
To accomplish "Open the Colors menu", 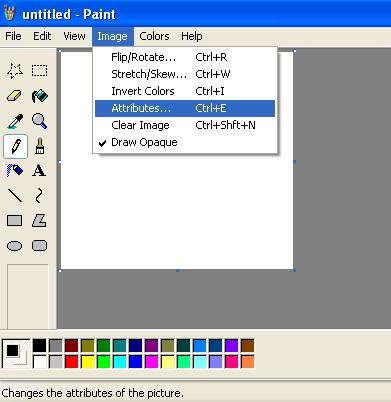I will [x=154, y=36].
